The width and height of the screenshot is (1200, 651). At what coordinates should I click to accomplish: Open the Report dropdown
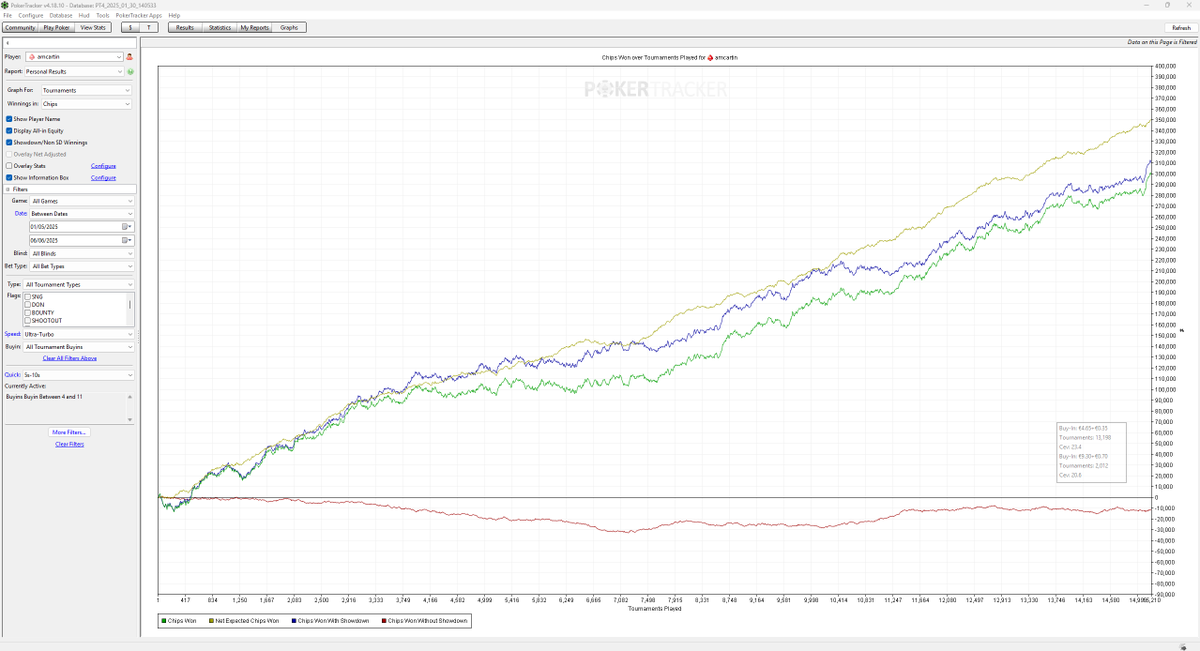[74, 72]
